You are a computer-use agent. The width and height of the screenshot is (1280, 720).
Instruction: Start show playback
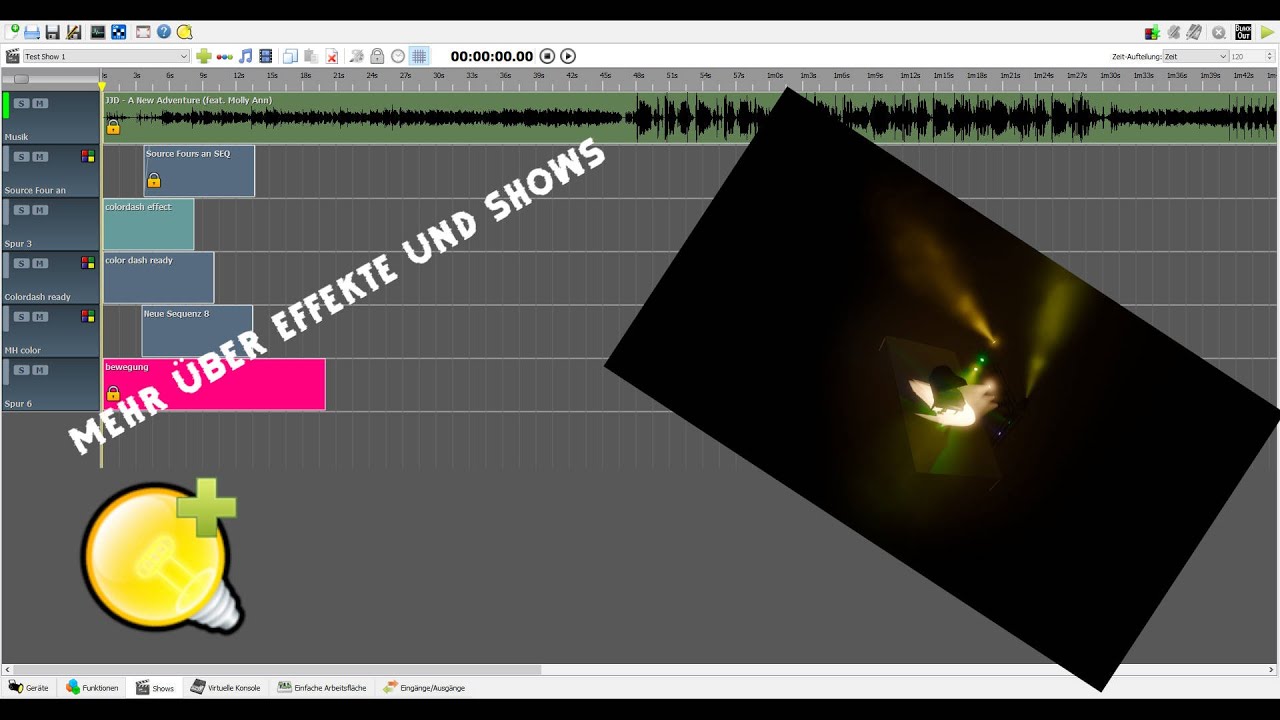pos(568,56)
